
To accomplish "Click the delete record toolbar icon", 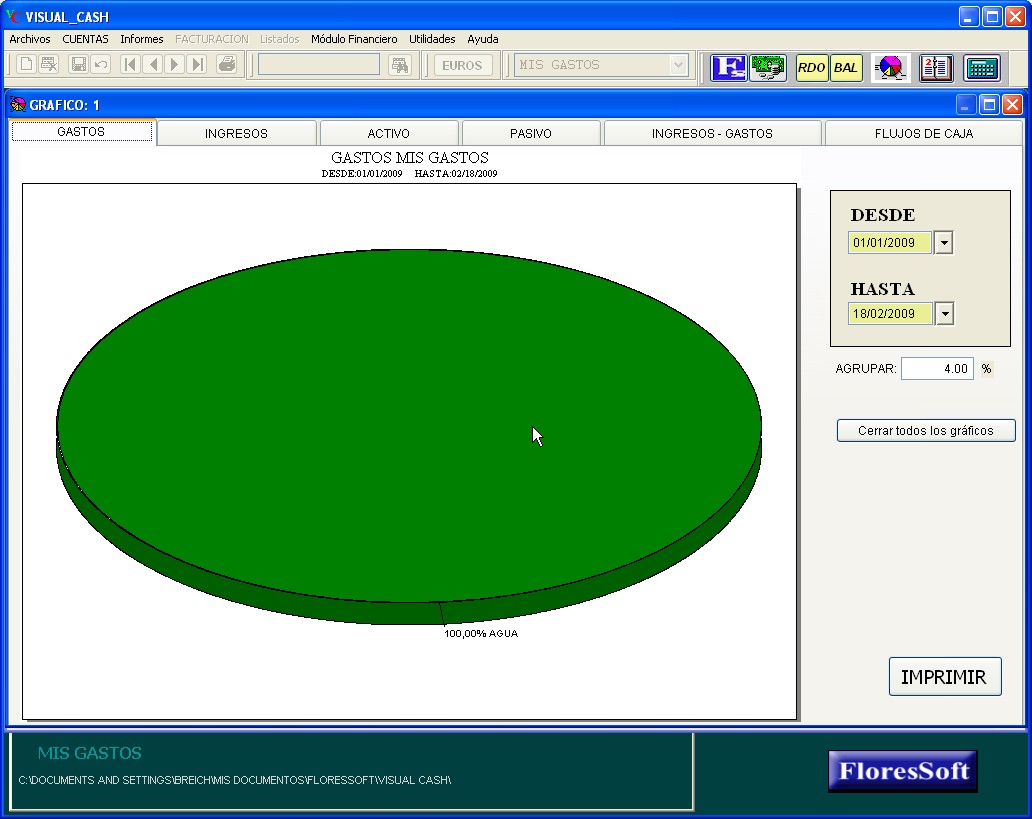I will coord(49,65).
